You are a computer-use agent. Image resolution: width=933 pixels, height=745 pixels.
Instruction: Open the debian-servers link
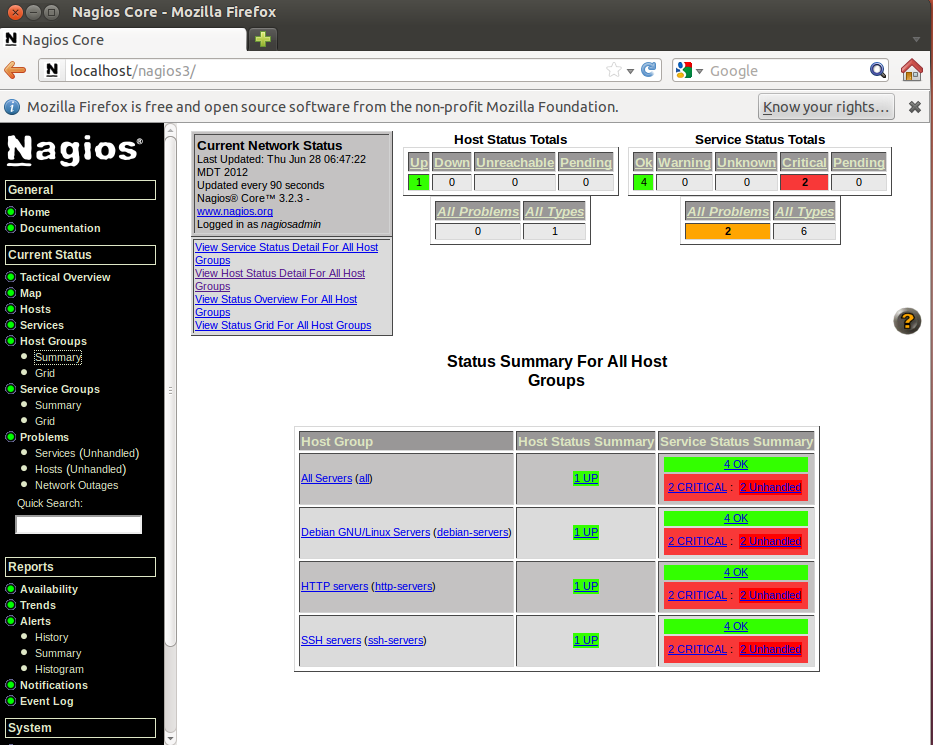(x=472, y=533)
